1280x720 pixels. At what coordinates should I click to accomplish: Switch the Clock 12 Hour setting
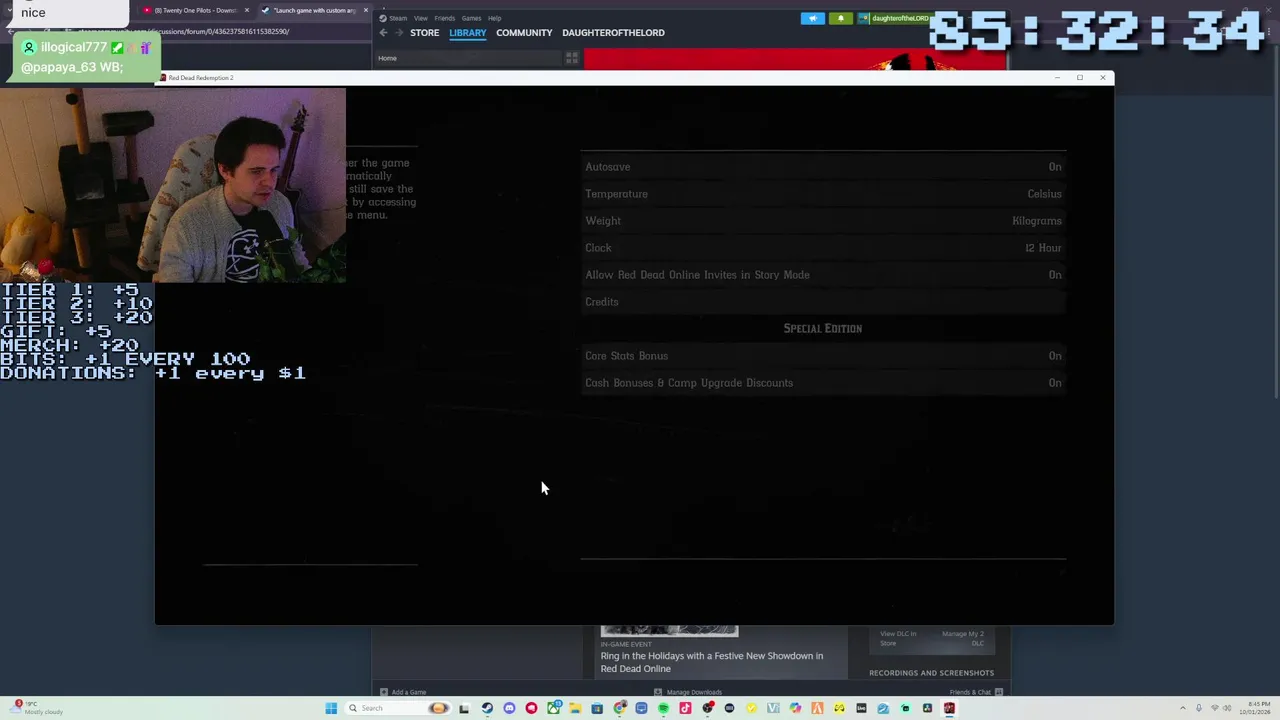click(823, 248)
